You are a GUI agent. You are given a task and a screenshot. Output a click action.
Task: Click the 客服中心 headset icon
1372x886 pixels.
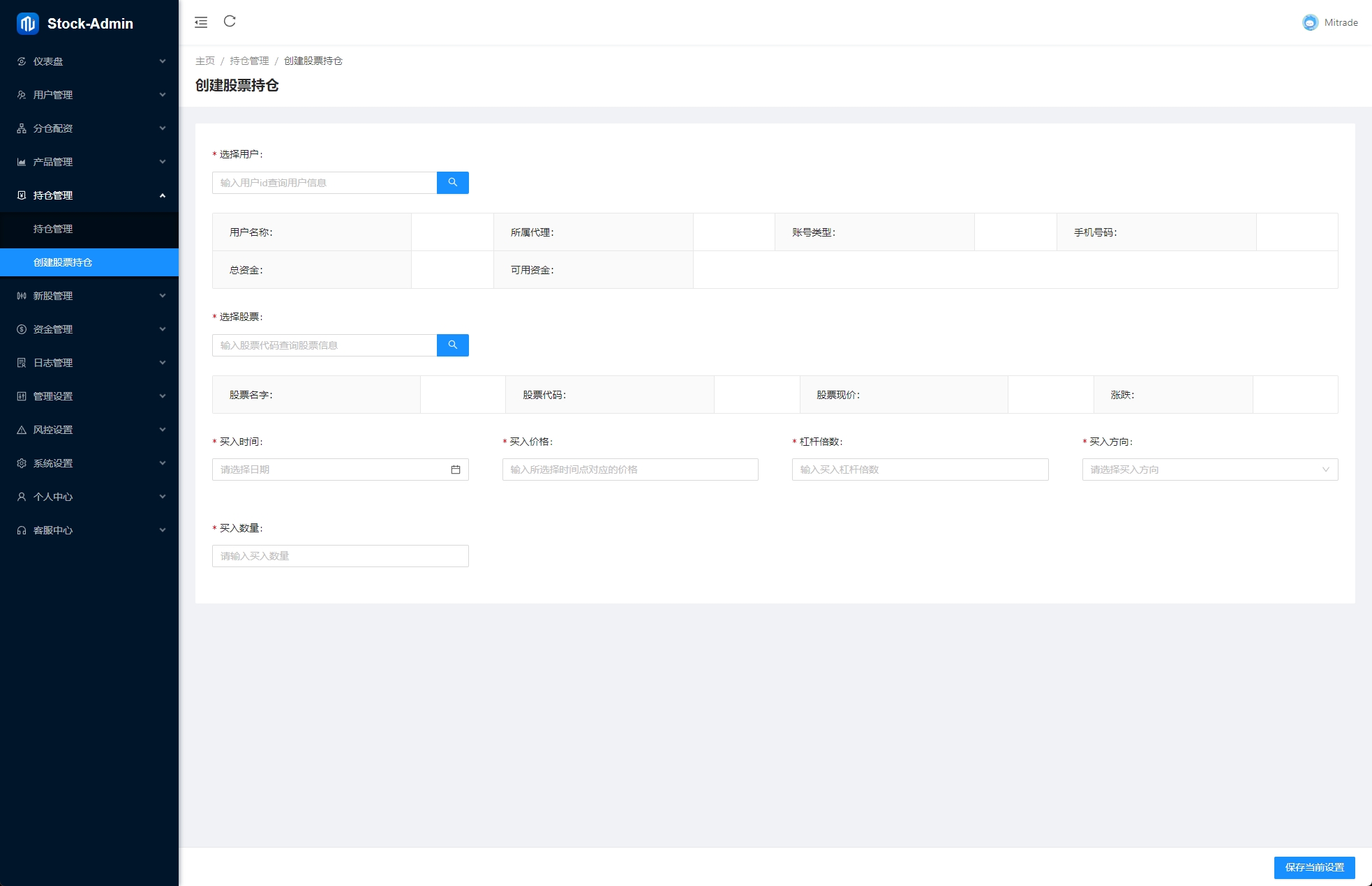point(22,530)
